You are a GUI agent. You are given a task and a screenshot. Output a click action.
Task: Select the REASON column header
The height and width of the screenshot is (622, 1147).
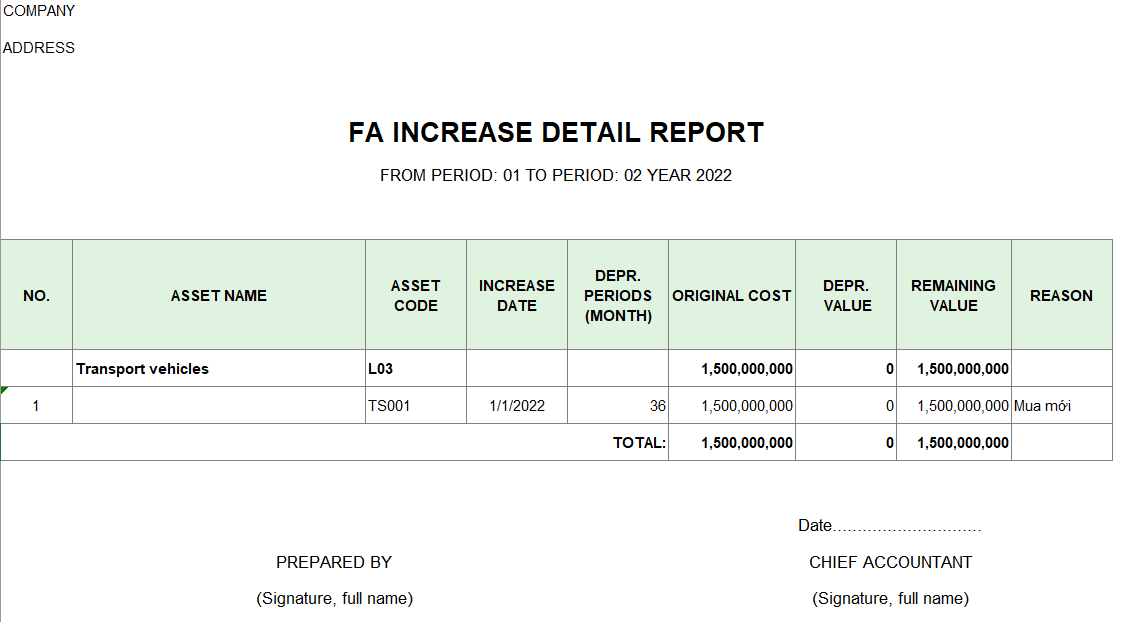pos(1061,296)
